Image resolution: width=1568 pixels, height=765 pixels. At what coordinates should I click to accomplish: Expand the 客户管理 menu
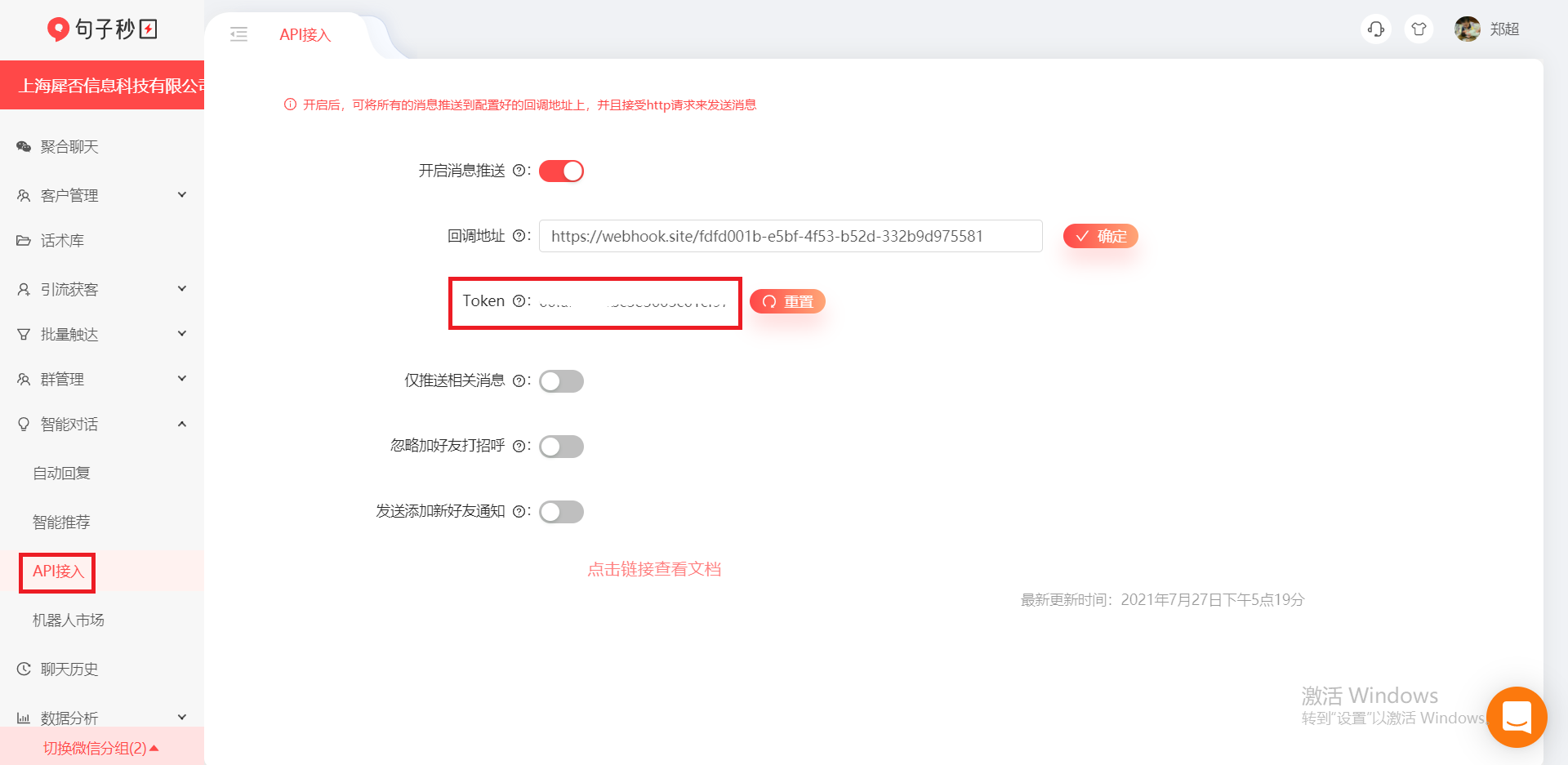(x=101, y=195)
